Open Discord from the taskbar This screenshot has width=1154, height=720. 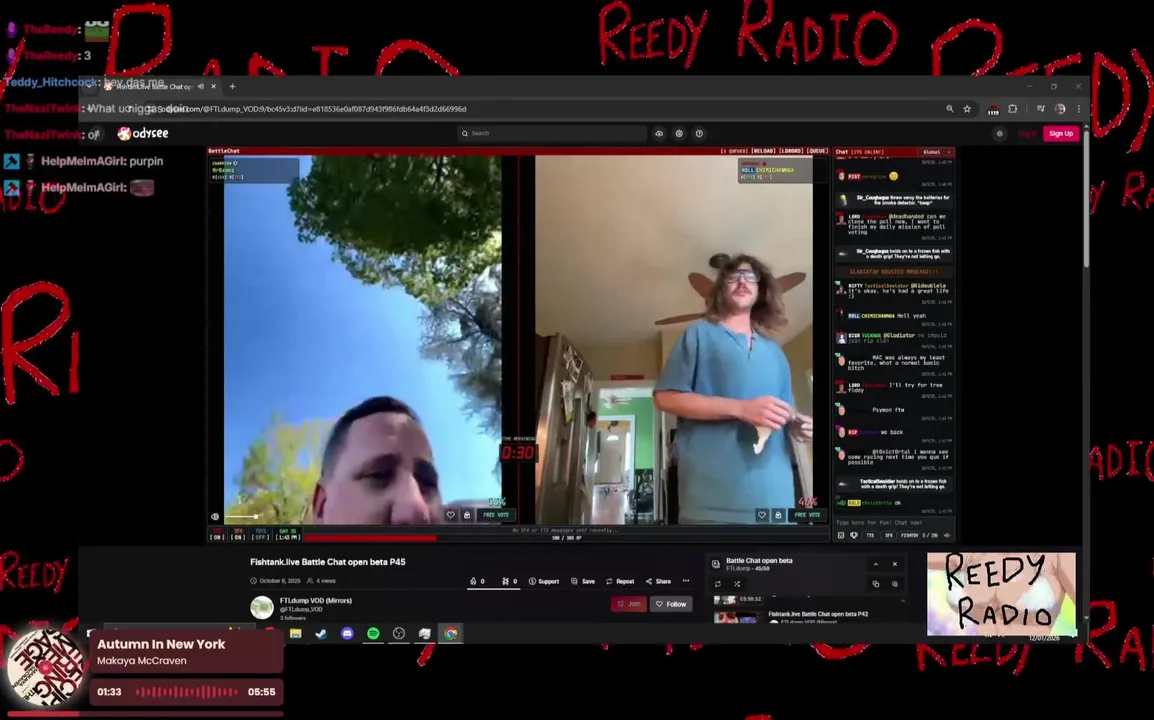pyautogui.click(x=347, y=633)
